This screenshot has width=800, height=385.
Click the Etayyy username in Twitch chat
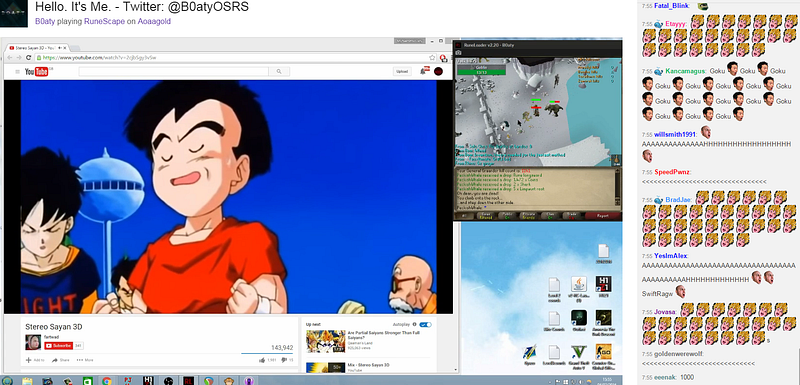tap(677, 24)
